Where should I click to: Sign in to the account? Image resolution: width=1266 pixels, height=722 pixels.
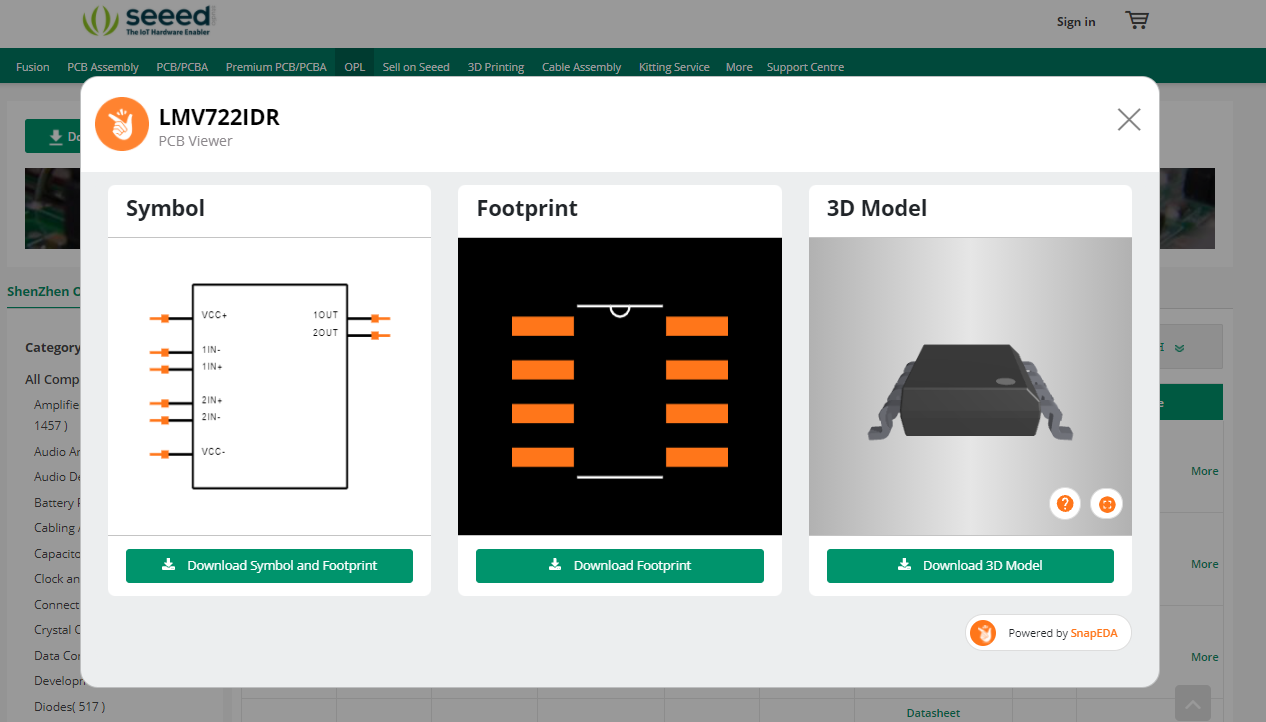(1076, 22)
